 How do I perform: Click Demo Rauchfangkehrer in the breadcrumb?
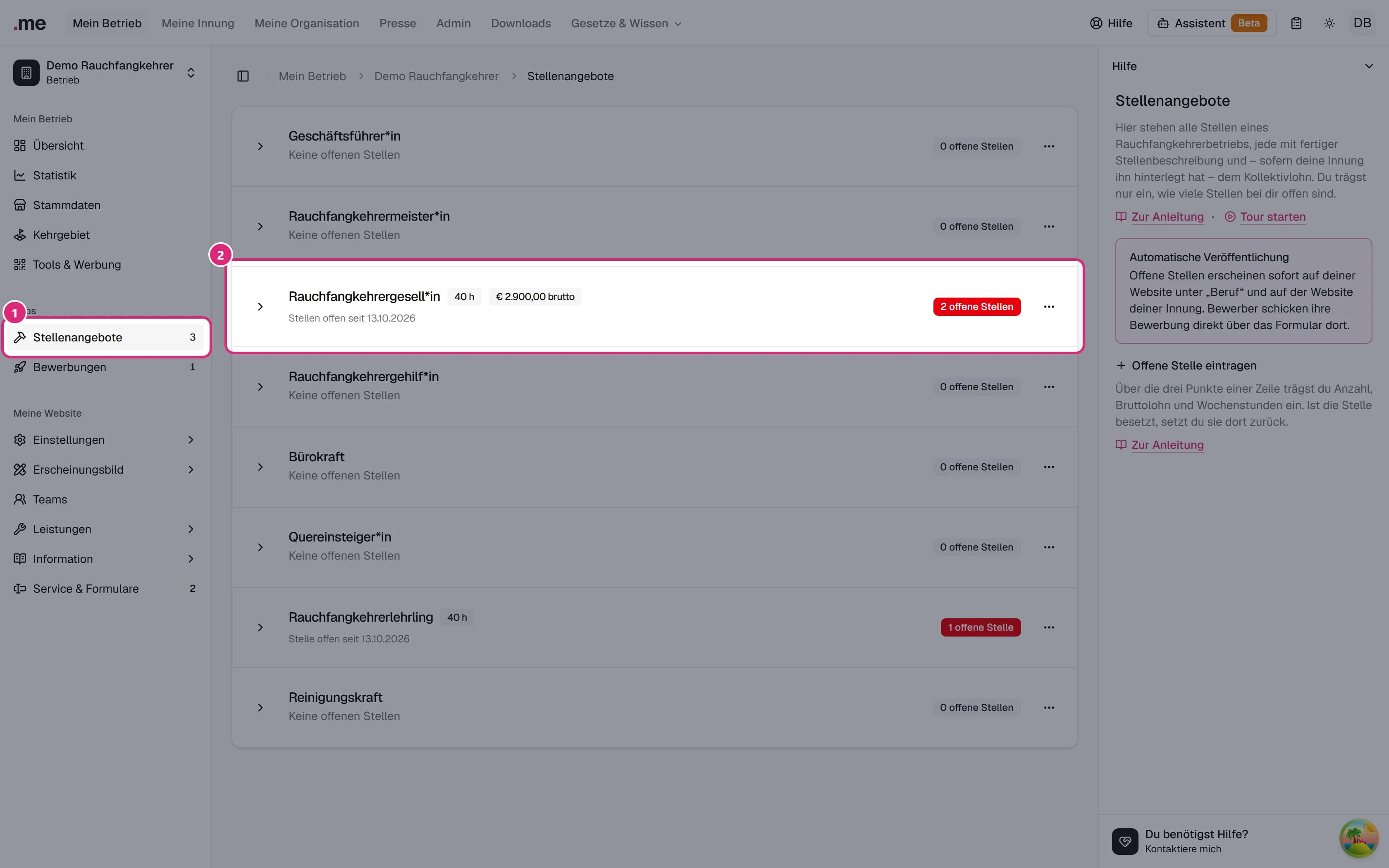pos(436,76)
